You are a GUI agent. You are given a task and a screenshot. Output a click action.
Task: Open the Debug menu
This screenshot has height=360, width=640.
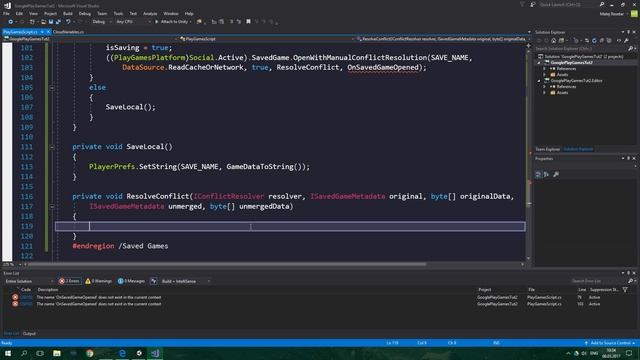(x=84, y=13)
